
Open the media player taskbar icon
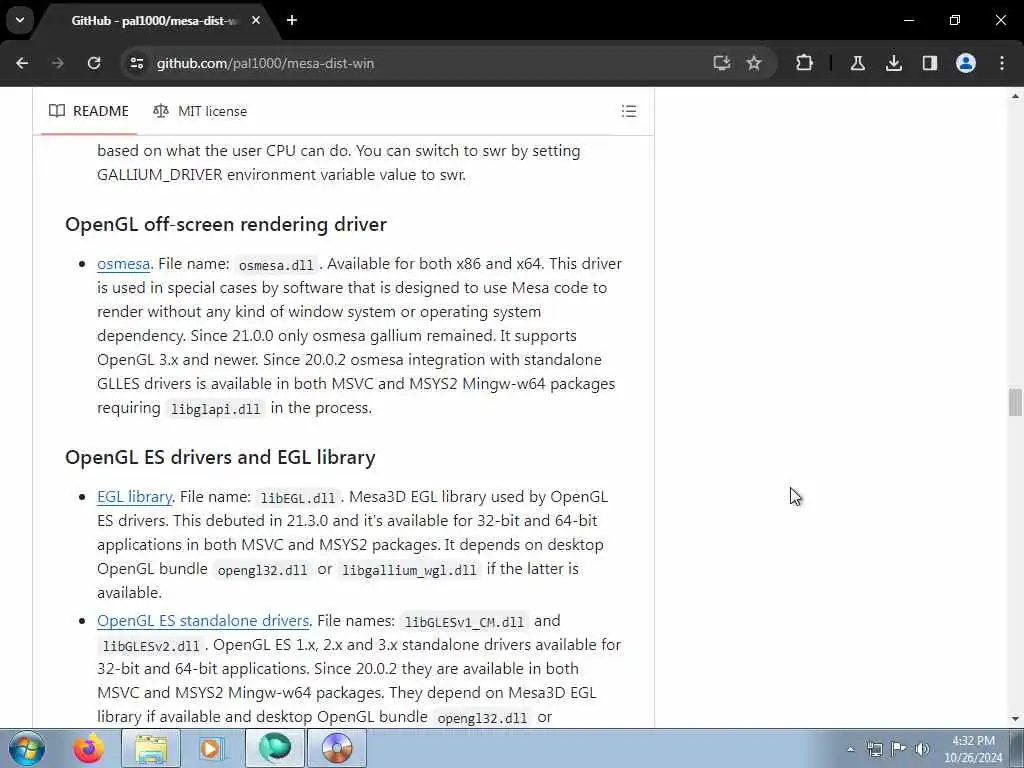click(210, 748)
